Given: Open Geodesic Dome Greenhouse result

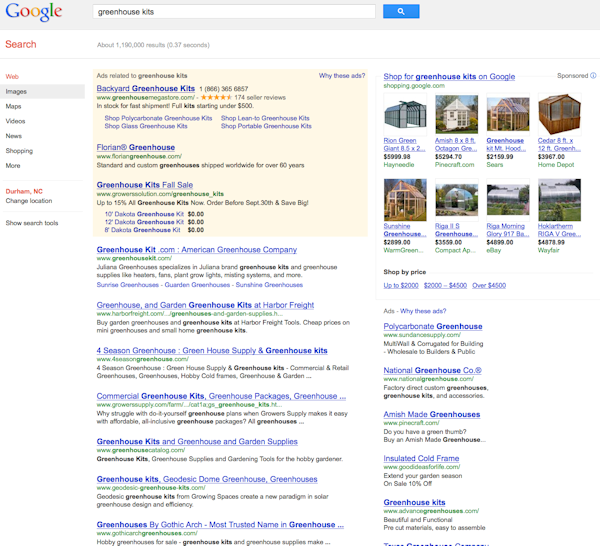Looking at the screenshot, I should (x=207, y=479).
